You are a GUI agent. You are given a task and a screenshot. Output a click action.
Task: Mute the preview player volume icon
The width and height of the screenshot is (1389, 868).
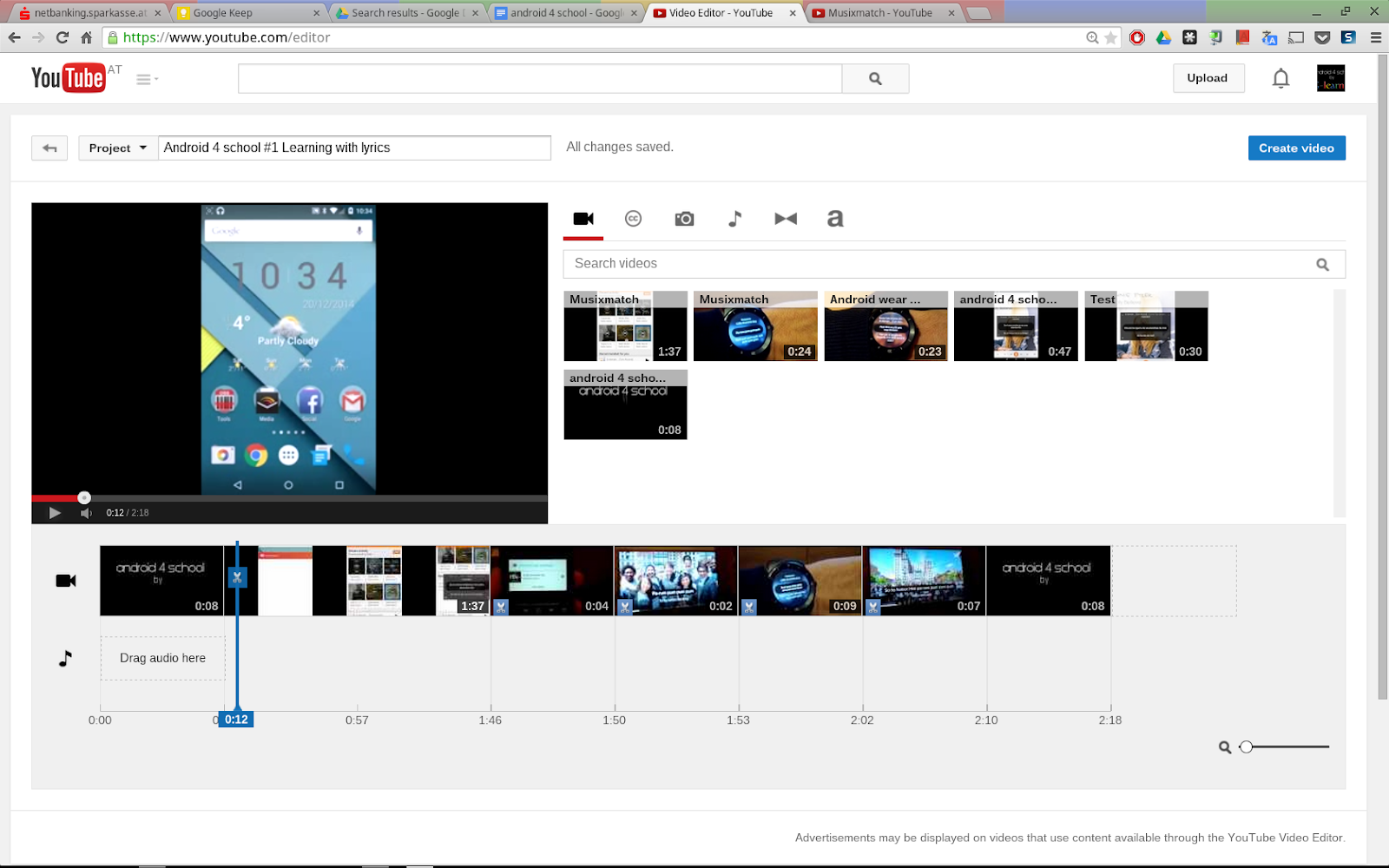[x=86, y=513]
